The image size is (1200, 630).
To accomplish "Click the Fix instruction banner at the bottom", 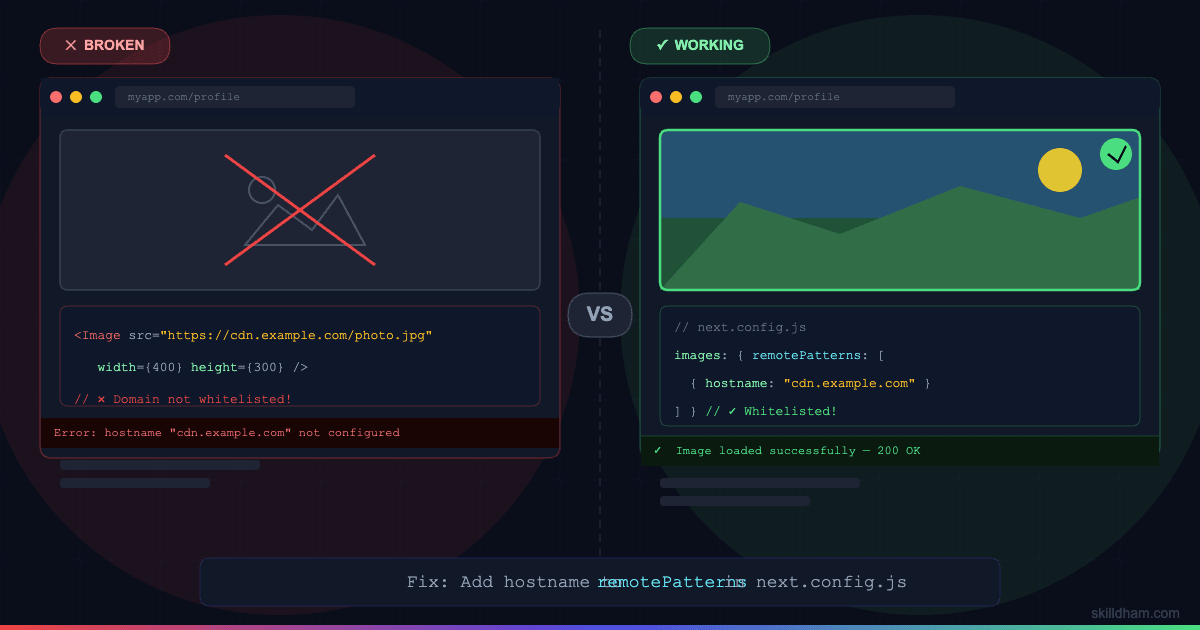I will (600, 581).
